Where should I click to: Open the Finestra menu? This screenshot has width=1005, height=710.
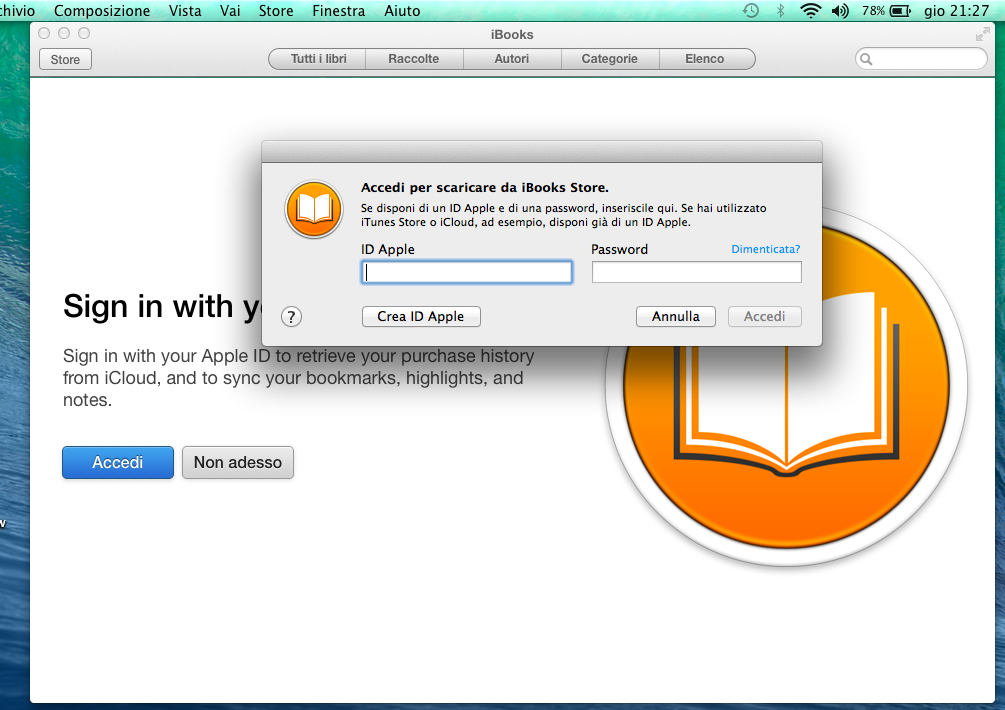click(338, 11)
